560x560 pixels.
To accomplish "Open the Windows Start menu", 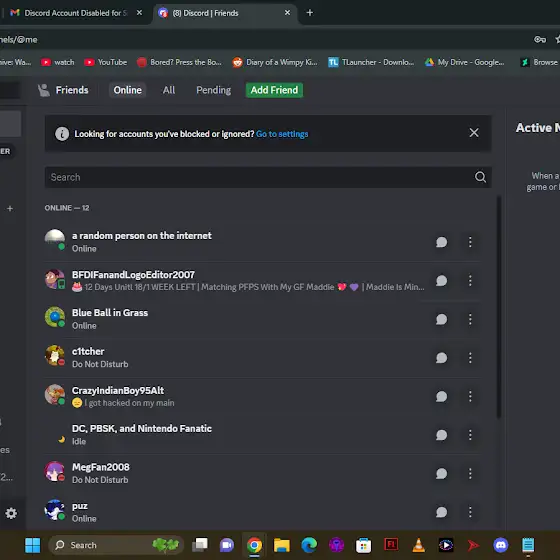I will pyautogui.click(x=32, y=545).
